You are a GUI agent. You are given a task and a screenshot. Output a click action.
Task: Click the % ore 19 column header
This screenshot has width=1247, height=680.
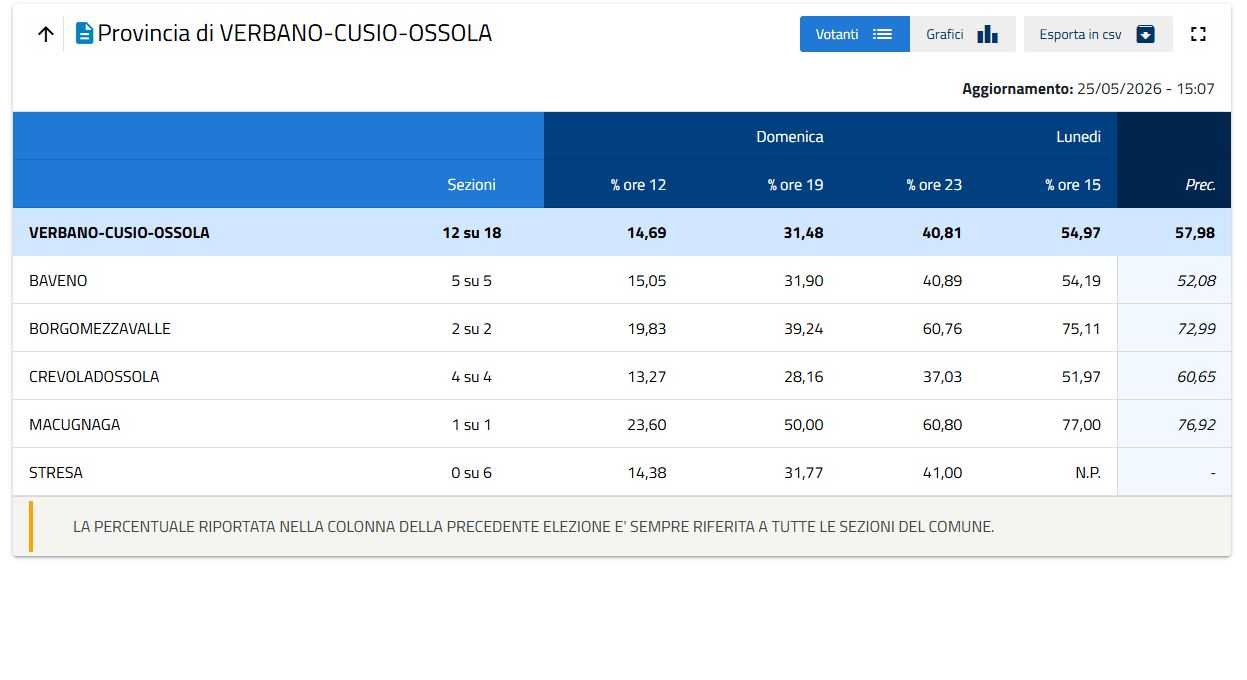796,185
